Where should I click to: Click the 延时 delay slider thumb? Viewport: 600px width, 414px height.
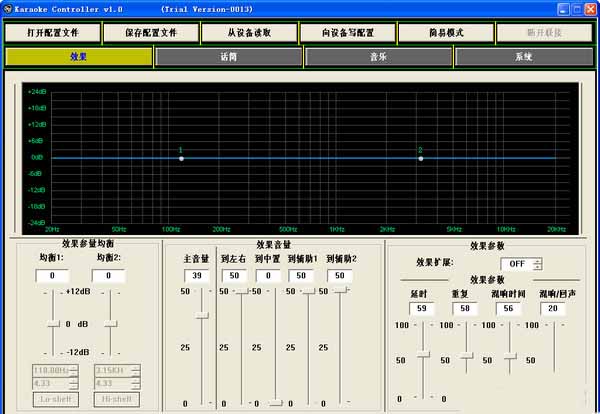[x=423, y=354]
